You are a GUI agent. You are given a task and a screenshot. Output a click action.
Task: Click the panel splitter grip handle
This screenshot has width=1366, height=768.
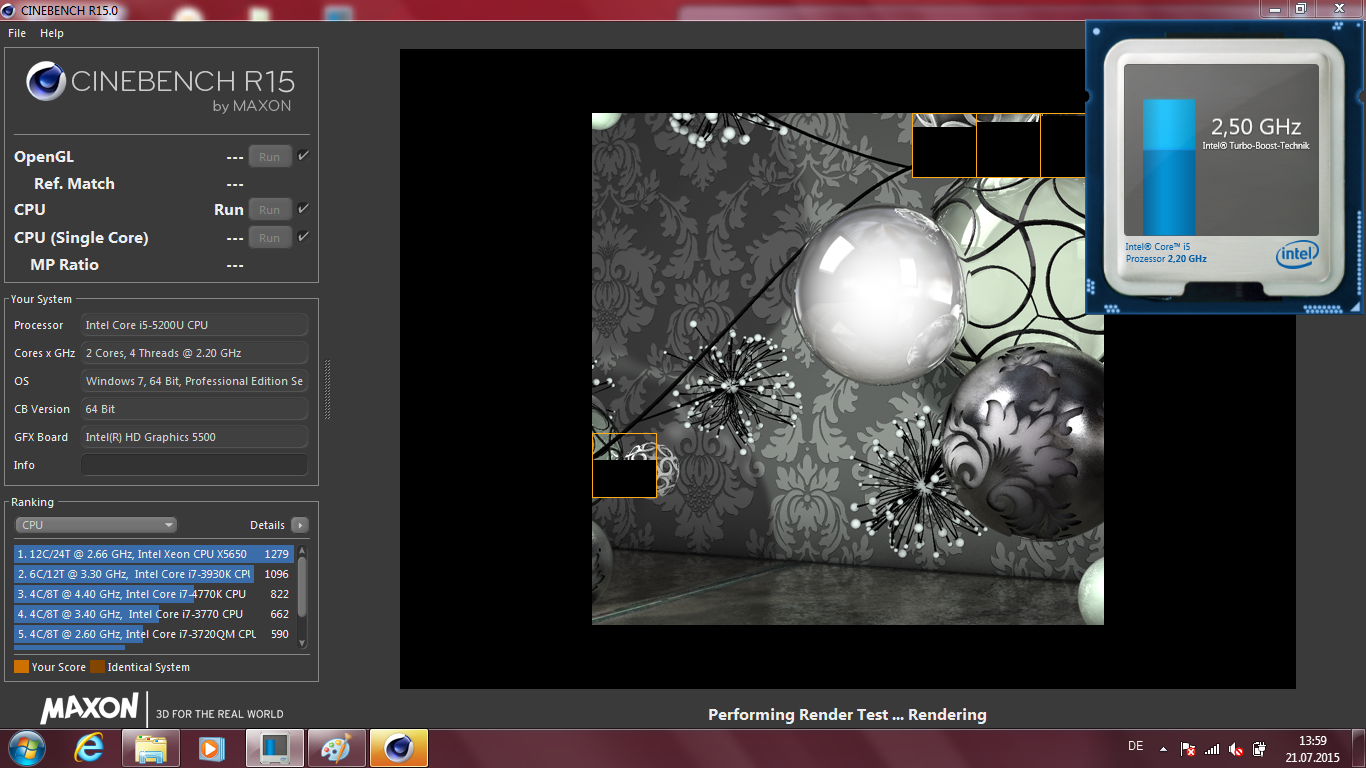[x=326, y=390]
